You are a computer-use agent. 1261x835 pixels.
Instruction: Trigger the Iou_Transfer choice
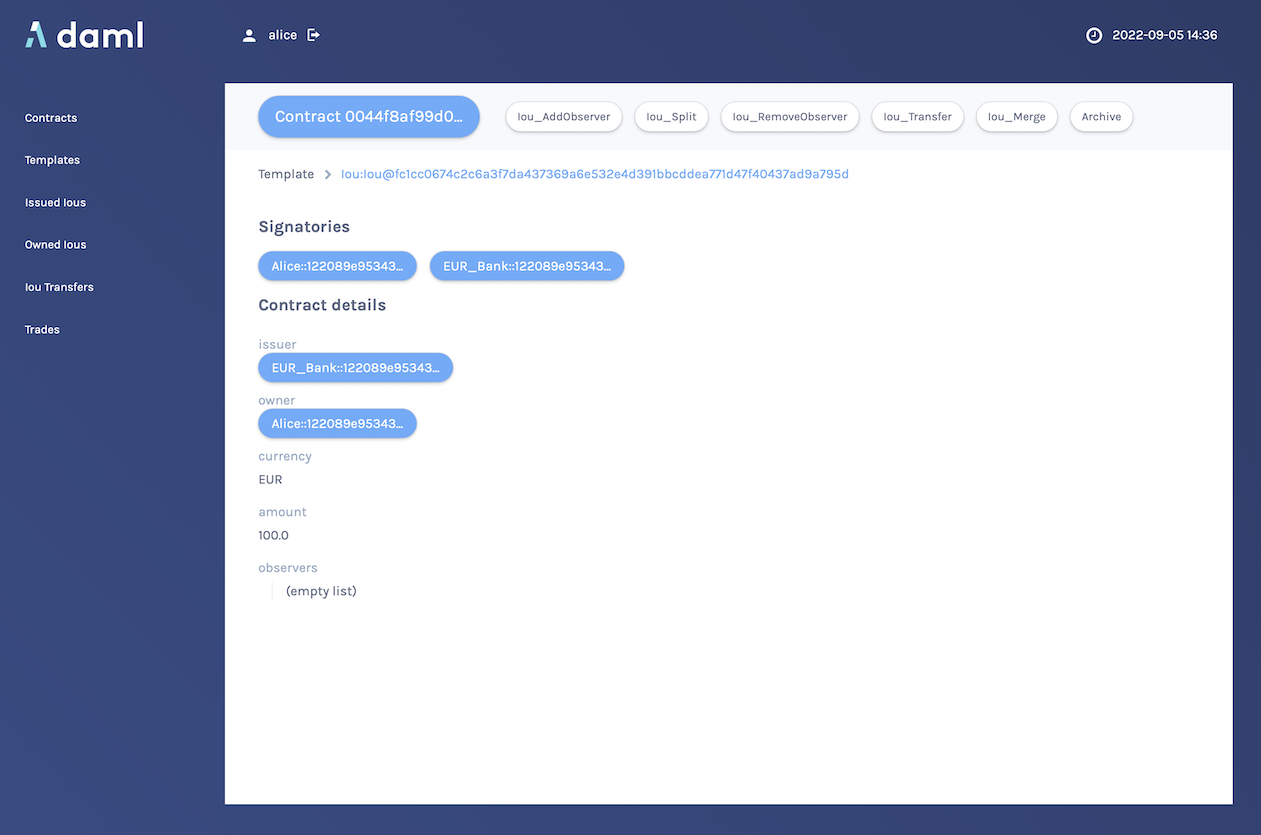[917, 116]
